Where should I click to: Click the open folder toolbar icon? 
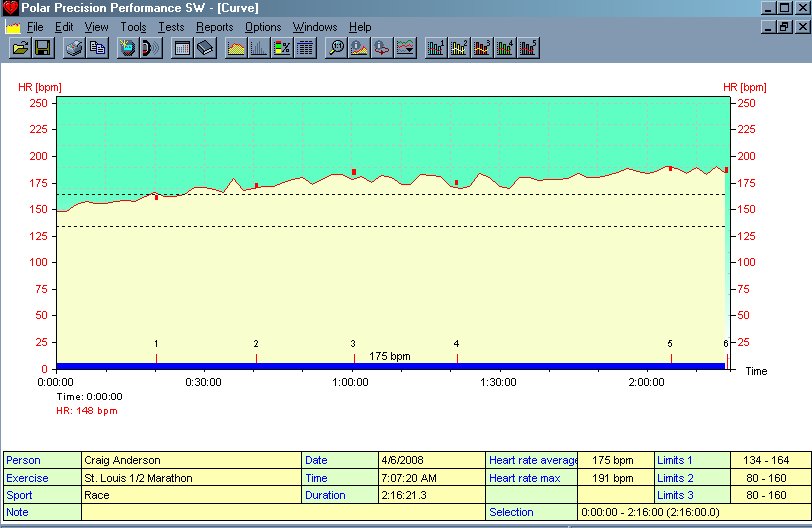click(x=20, y=48)
